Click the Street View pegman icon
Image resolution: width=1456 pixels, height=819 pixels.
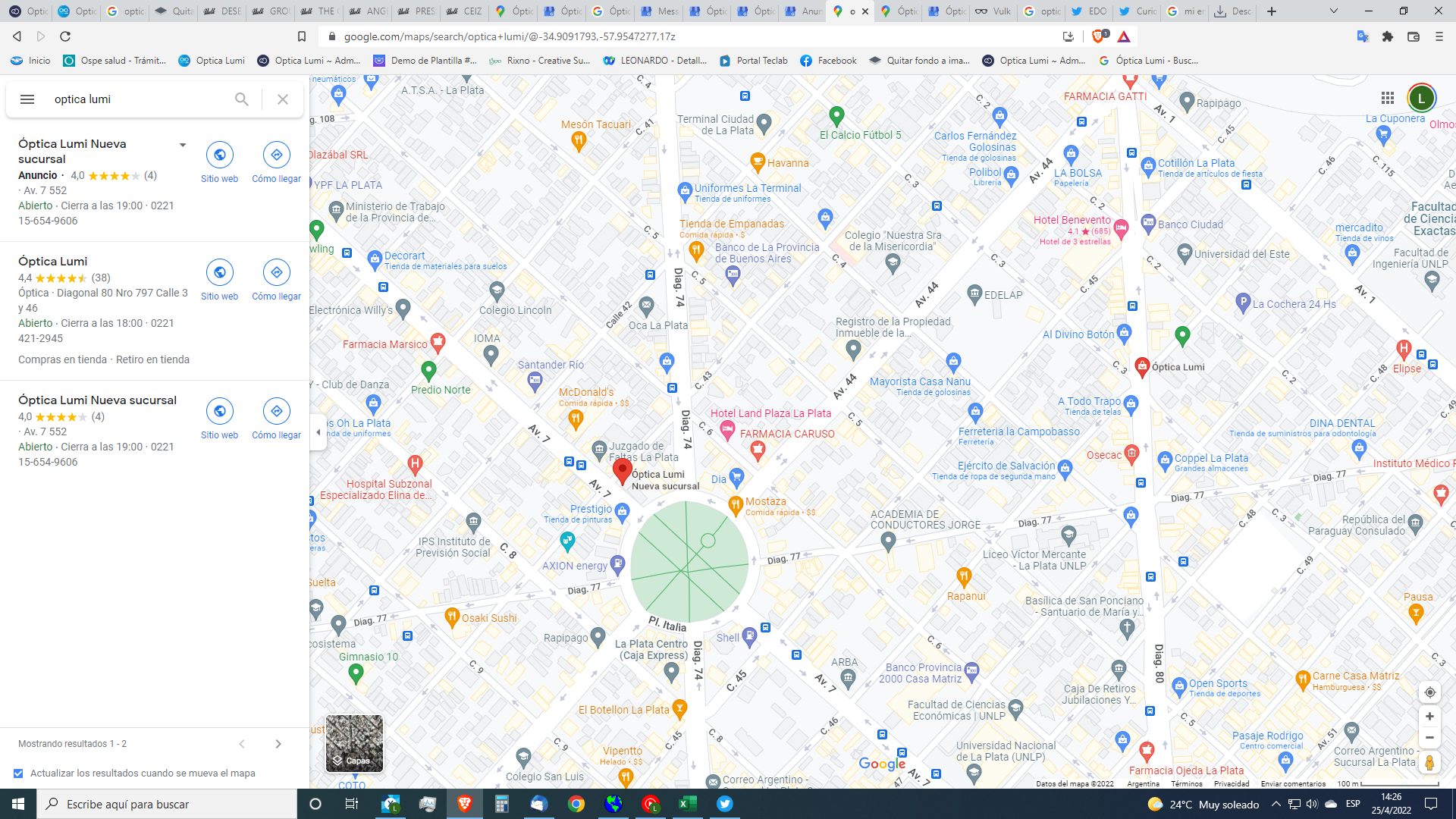coord(1430,762)
